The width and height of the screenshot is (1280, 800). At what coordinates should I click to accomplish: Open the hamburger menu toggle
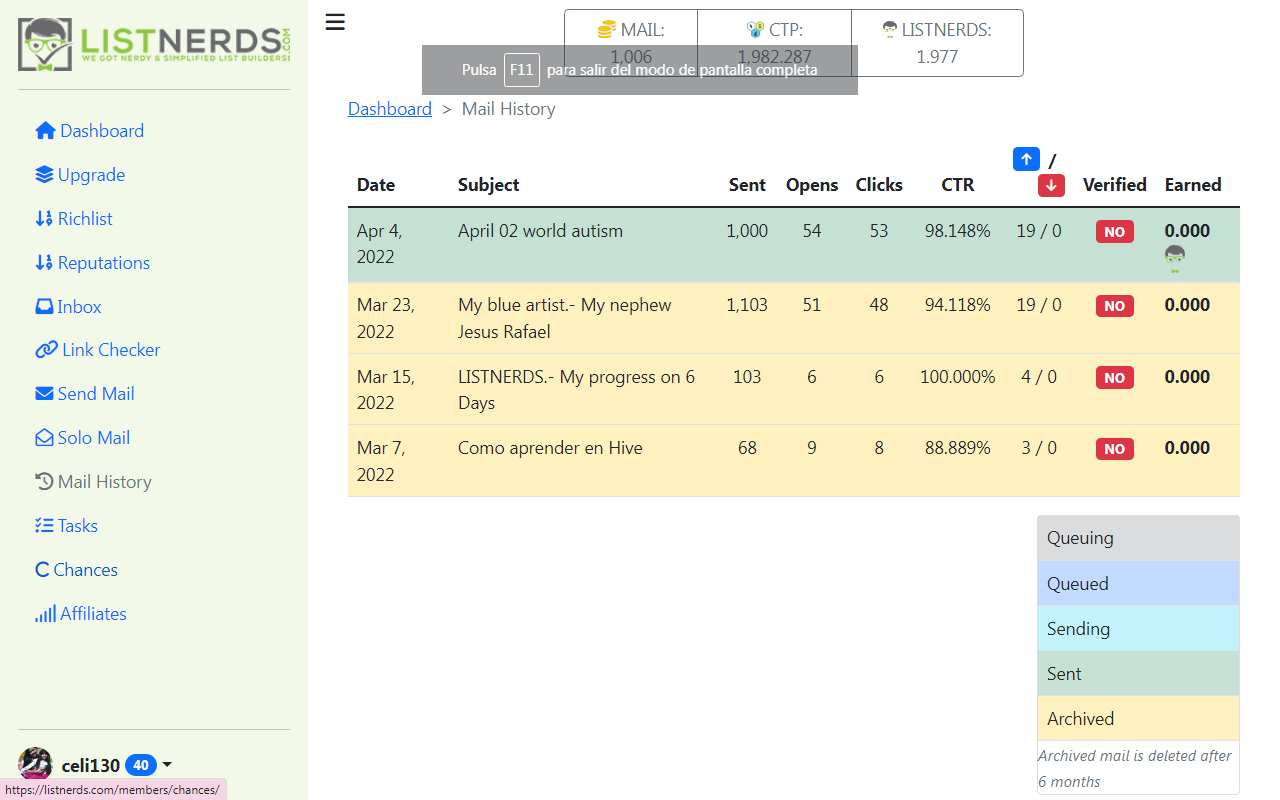335,22
